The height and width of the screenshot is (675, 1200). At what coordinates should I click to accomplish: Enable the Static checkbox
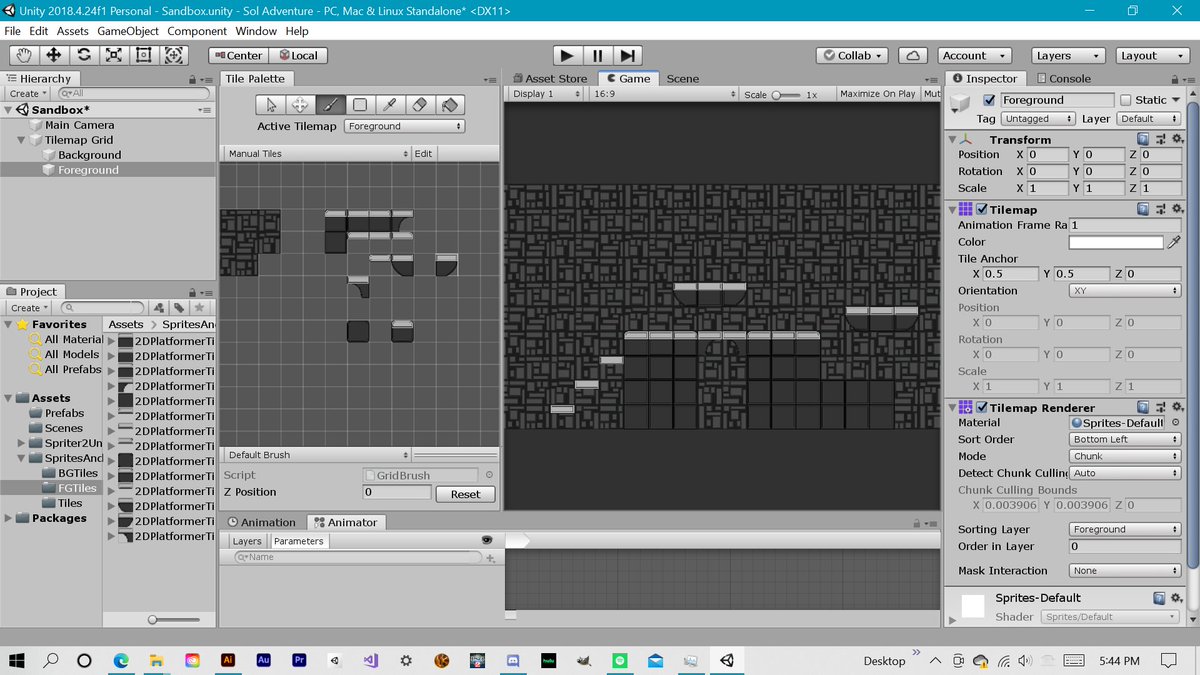(1126, 100)
